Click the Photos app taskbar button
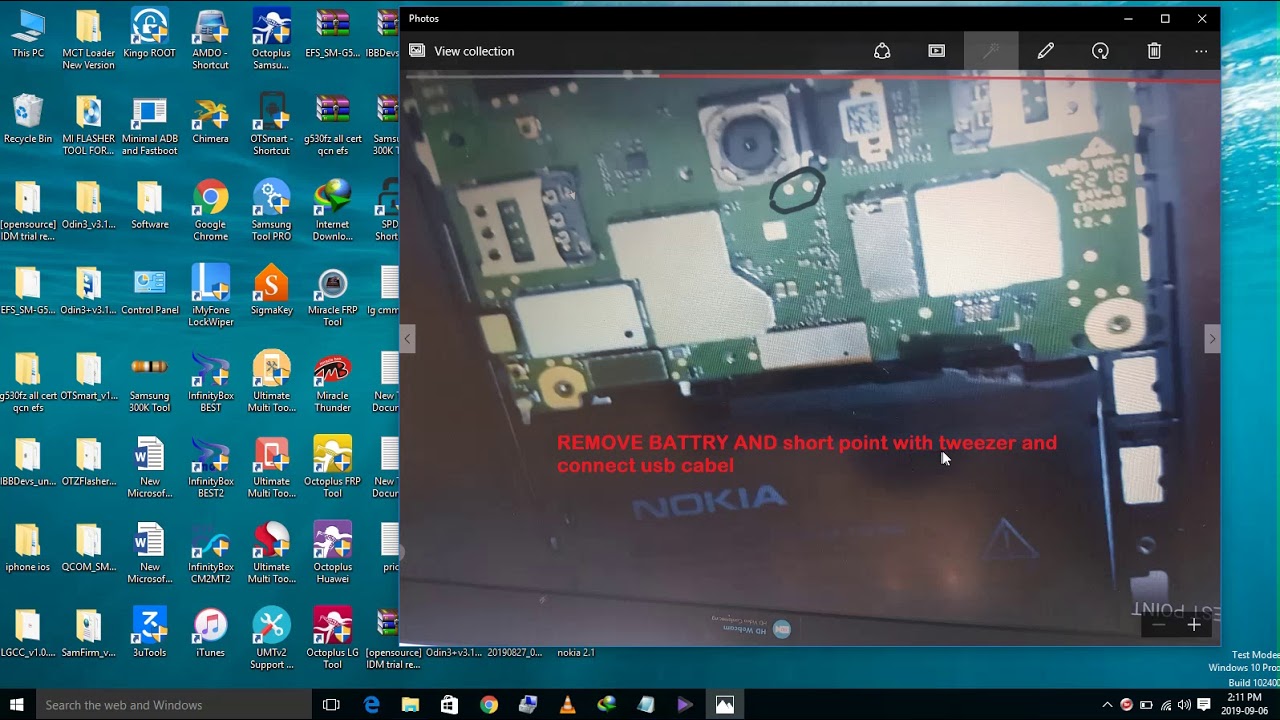The width and height of the screenshot is (1280, 720). coord(725,705)
